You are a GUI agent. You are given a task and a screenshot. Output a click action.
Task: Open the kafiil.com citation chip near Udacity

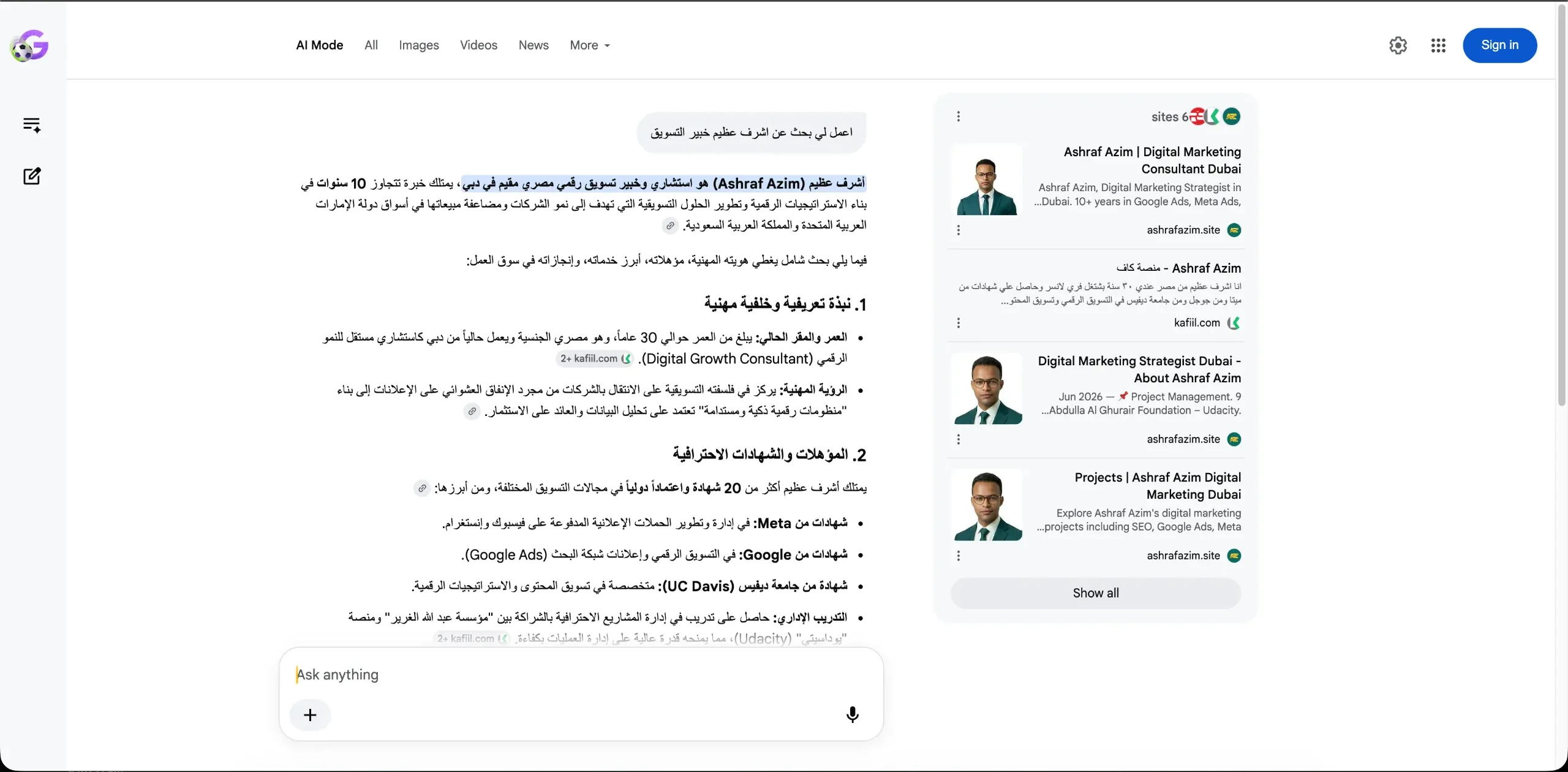[x=472, y=638]
